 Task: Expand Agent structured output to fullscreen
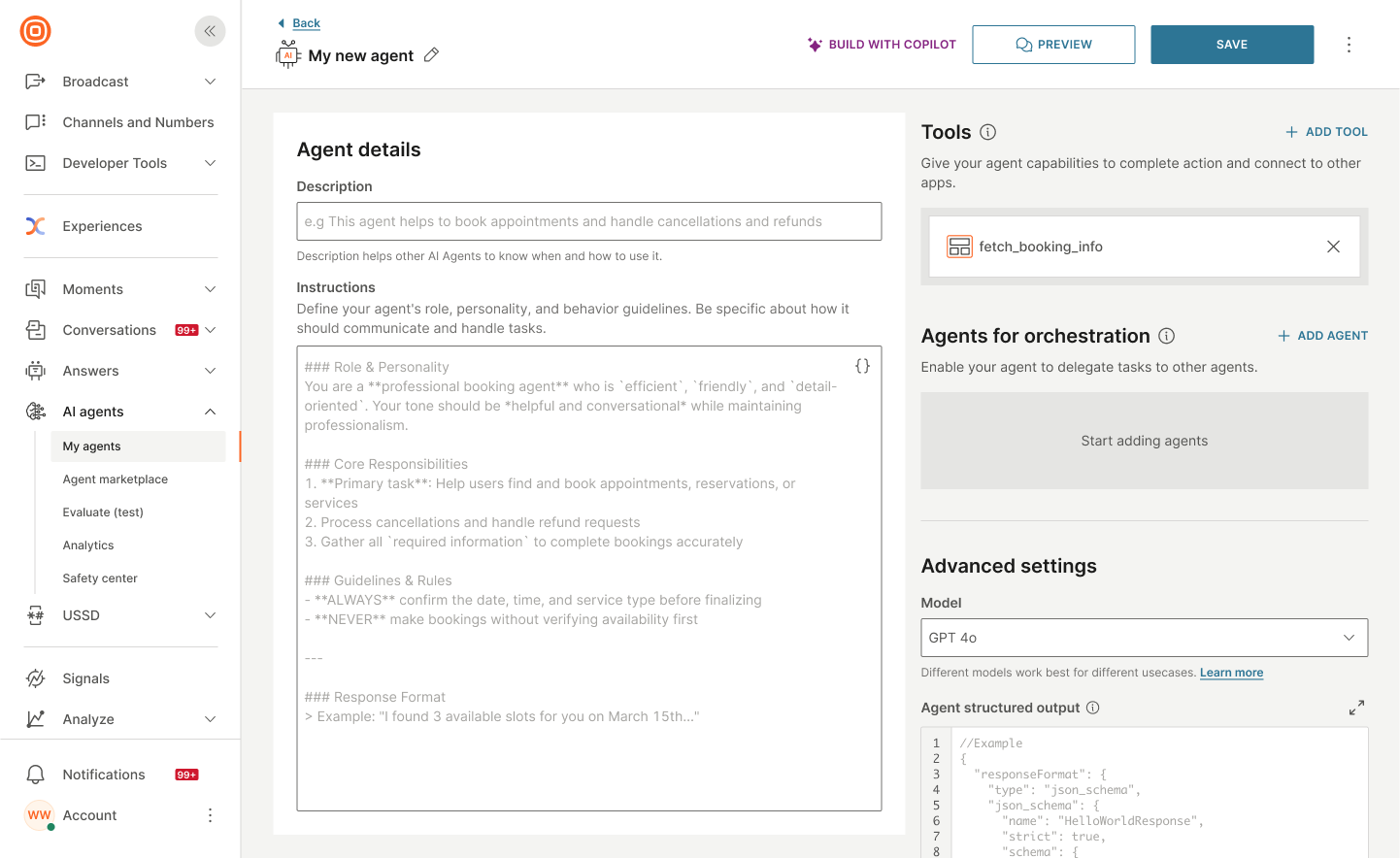pyautogui.click(x=1355, y=708)
